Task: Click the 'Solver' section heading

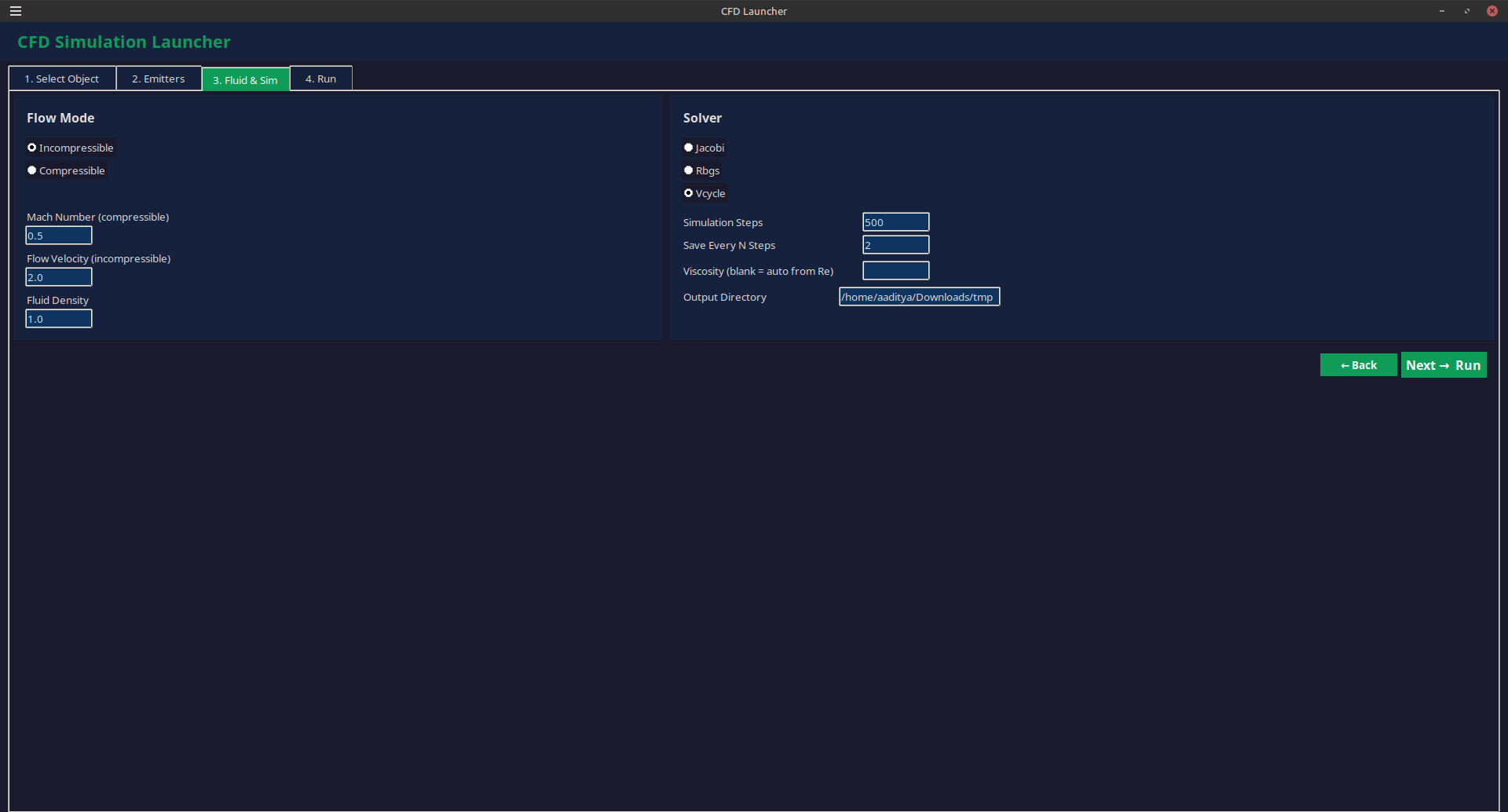Action: 702,118
